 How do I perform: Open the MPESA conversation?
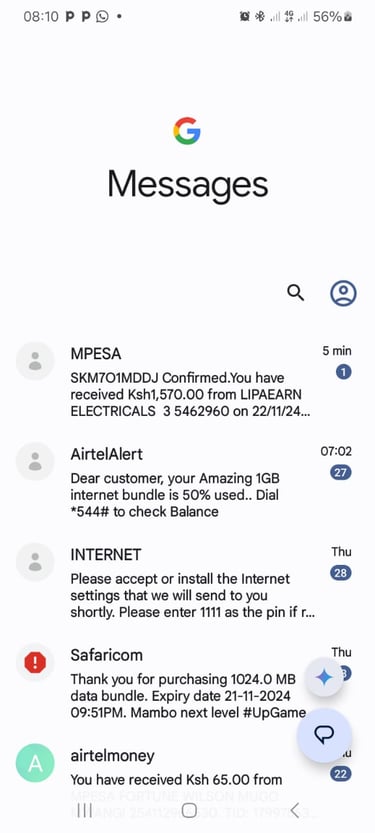(188, 381)
